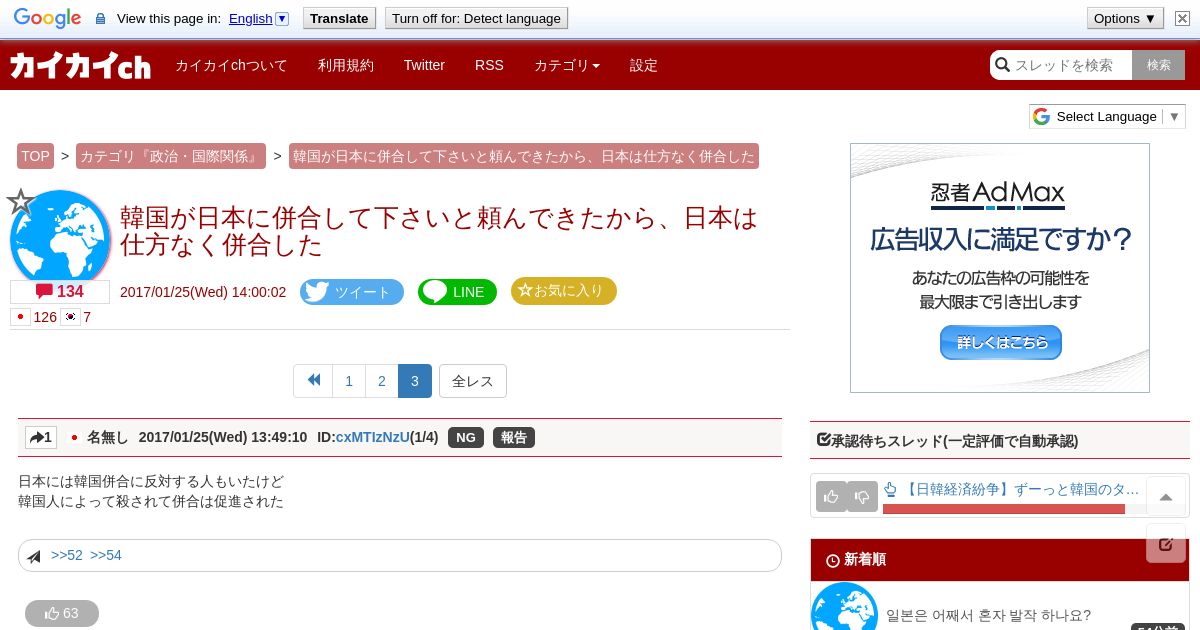Open 設定 page
The width and height of the screenshot is (1200, 630).
(x=644, y=65)
